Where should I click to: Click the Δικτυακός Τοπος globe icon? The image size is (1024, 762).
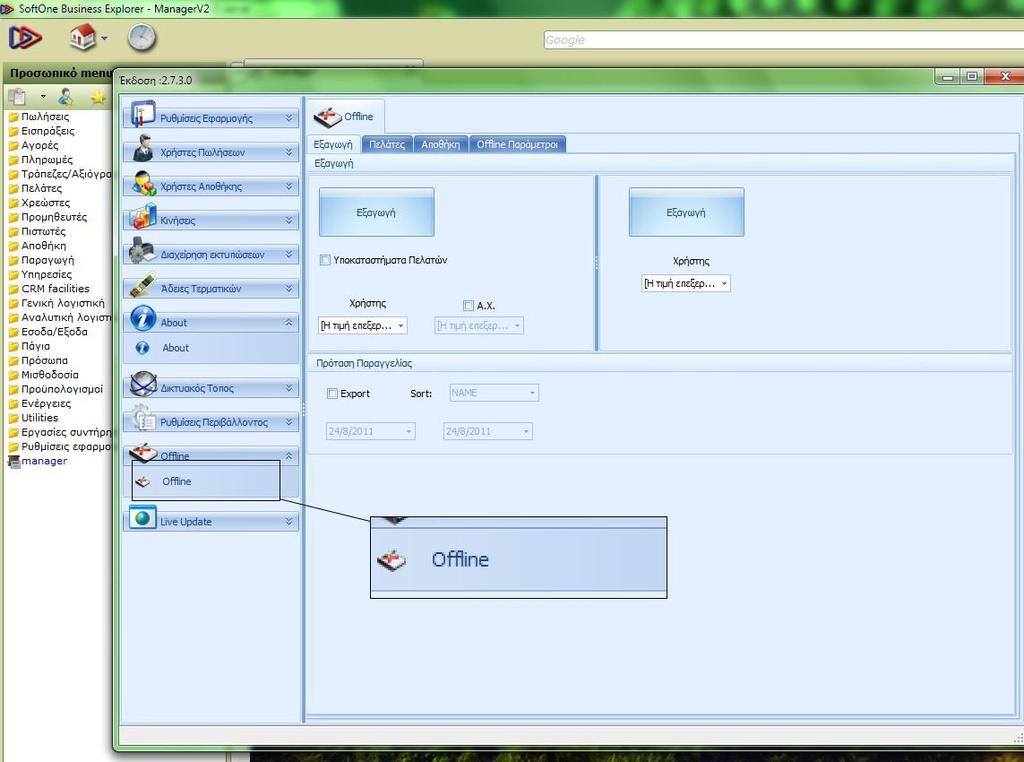142,384
